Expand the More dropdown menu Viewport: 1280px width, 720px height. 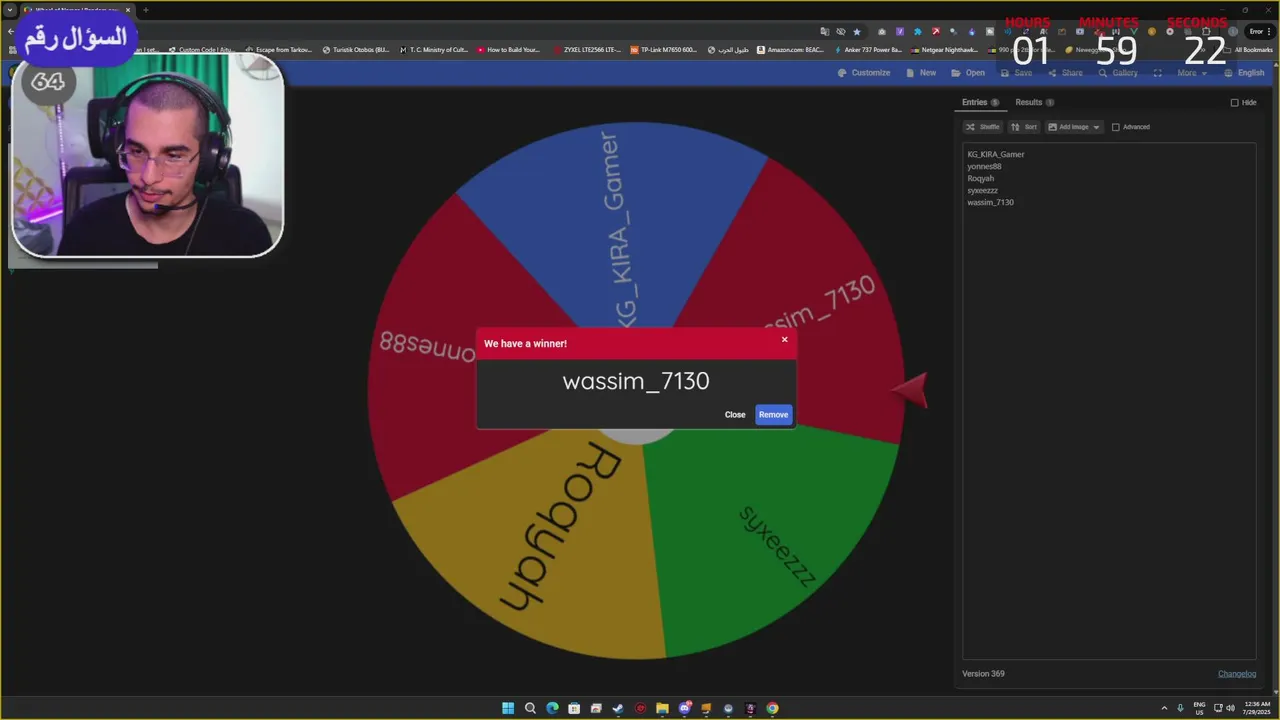(1191, 73)
